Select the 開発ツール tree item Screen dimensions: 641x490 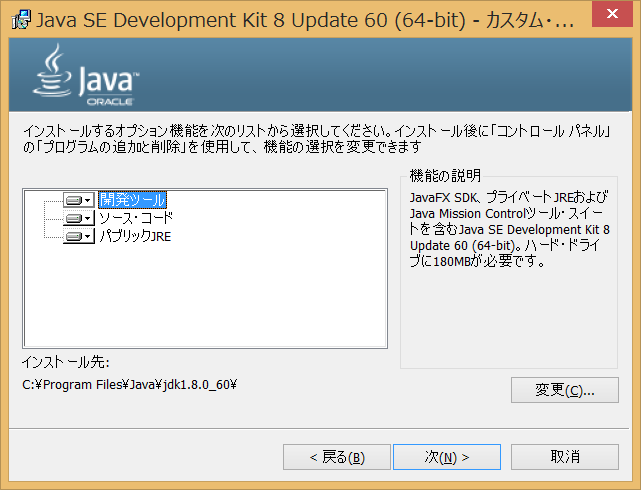132,200
